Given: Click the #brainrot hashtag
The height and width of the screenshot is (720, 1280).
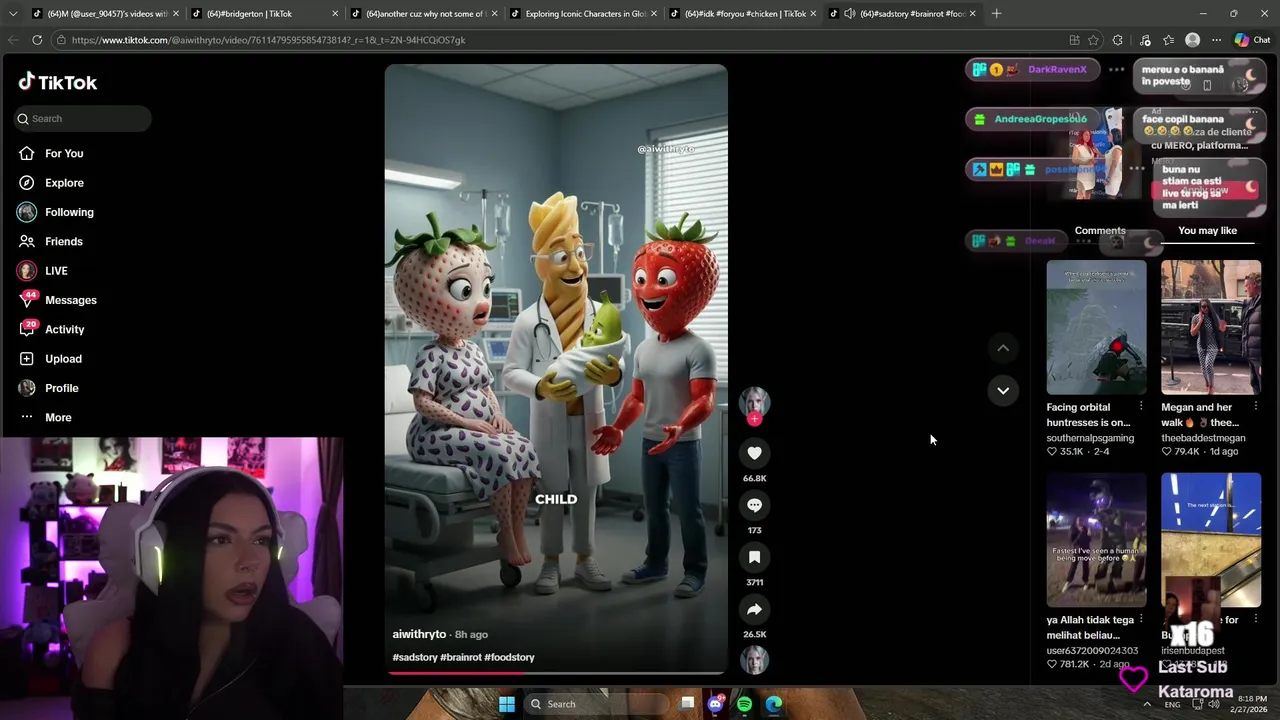Looking at the screenshot, I should pyautogui.click(x=461, y=657).
